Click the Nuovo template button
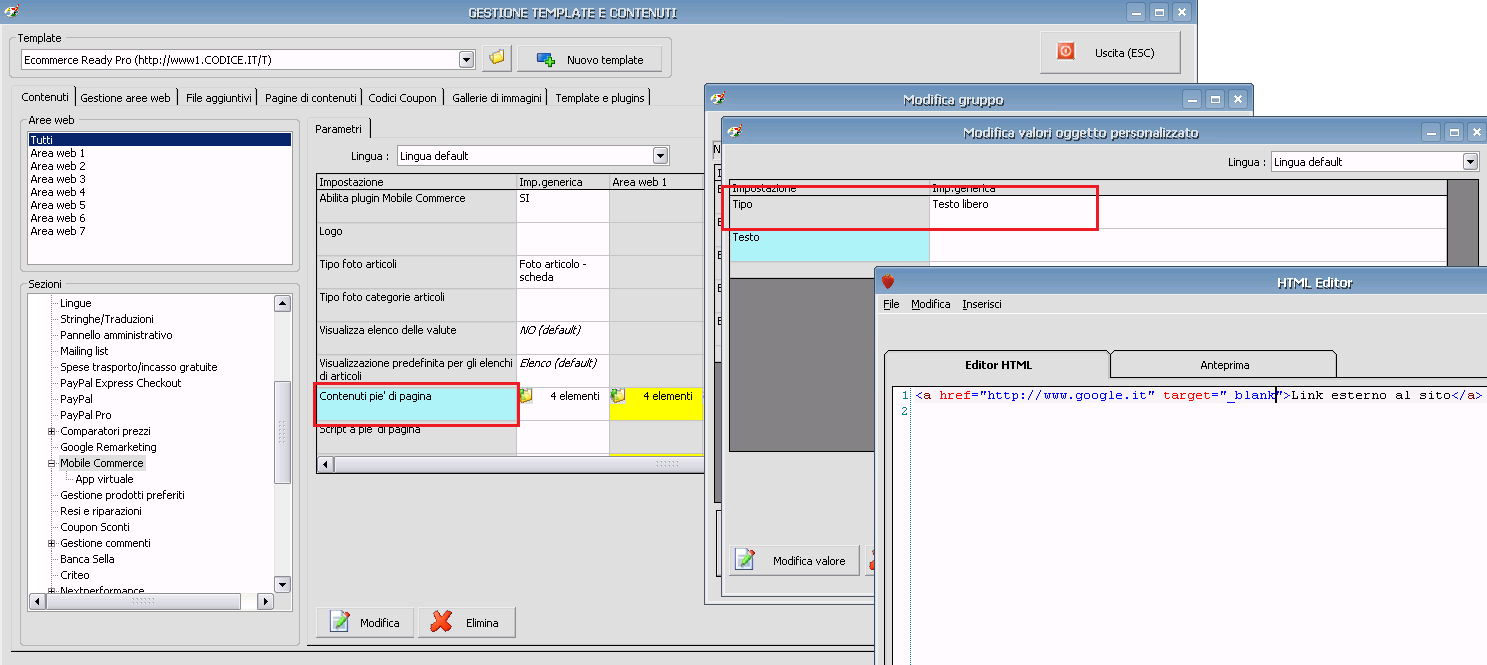The image size is (1487, 665). (x=590, y=59)
